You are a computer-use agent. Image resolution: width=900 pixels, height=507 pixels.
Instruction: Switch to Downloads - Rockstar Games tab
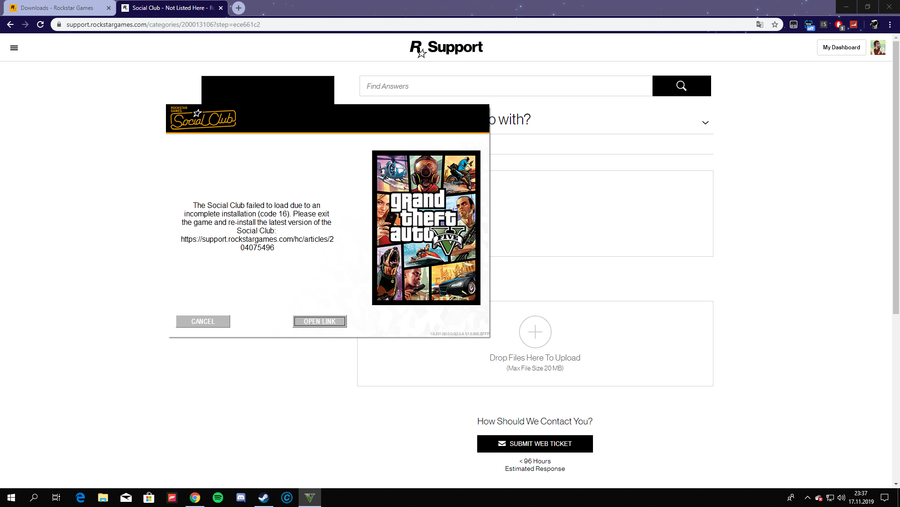(x=57, y=8)
